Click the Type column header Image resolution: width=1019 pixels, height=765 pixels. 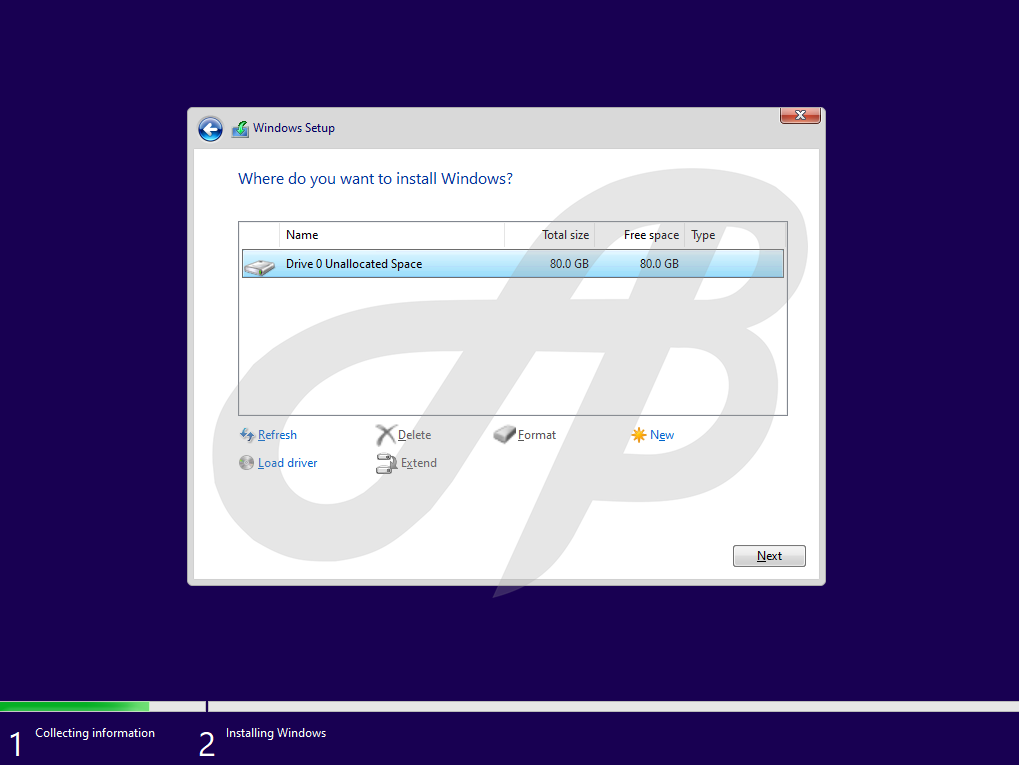tap(735, 235)
